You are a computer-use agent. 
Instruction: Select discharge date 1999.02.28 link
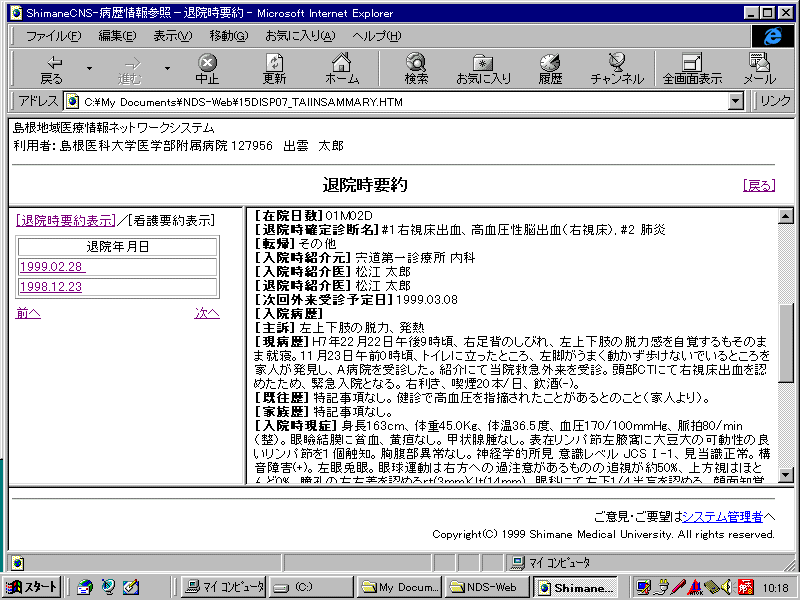[51, 267]
